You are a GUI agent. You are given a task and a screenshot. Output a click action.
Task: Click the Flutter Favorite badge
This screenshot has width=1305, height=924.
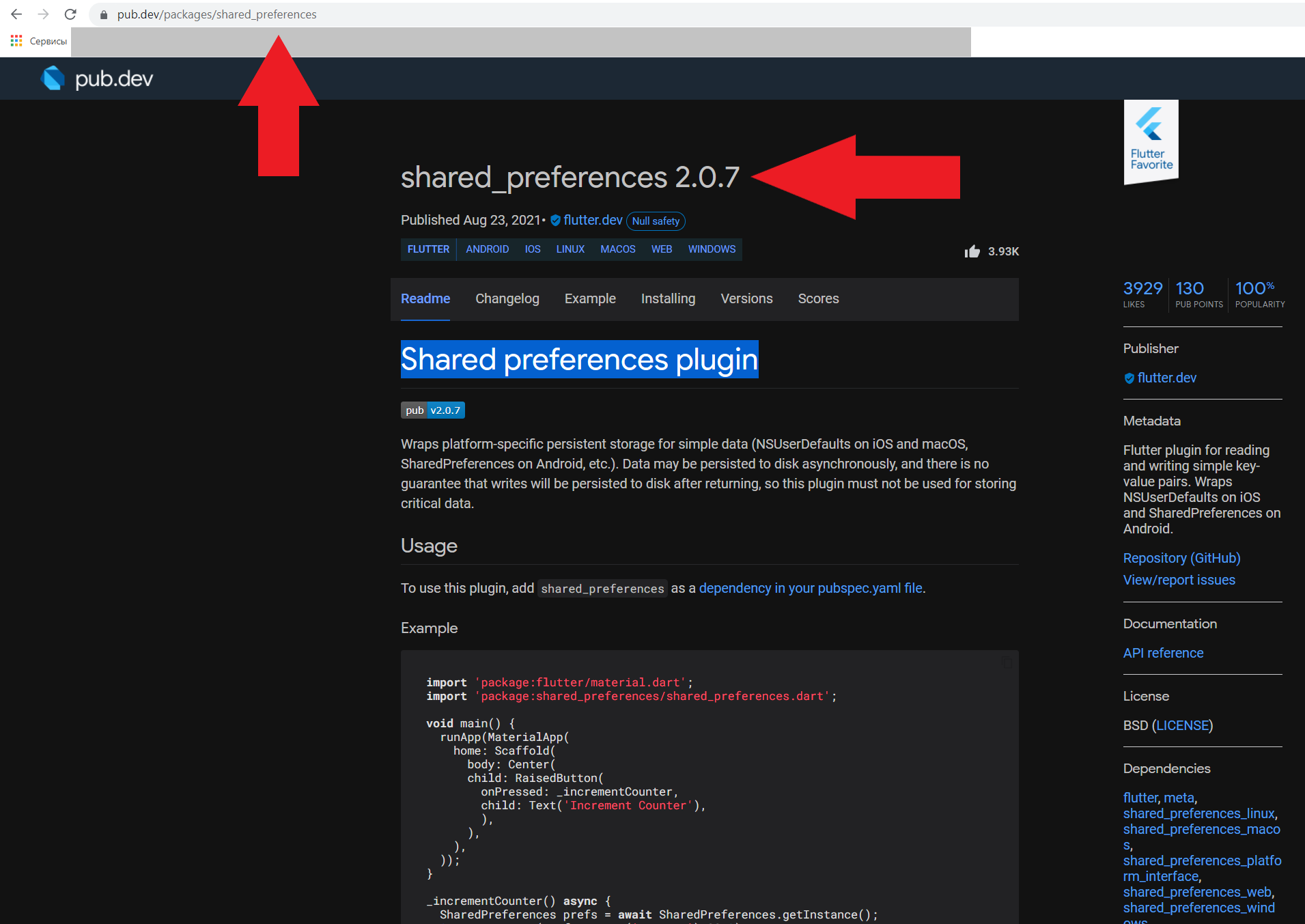click(x=1151, y=142)
